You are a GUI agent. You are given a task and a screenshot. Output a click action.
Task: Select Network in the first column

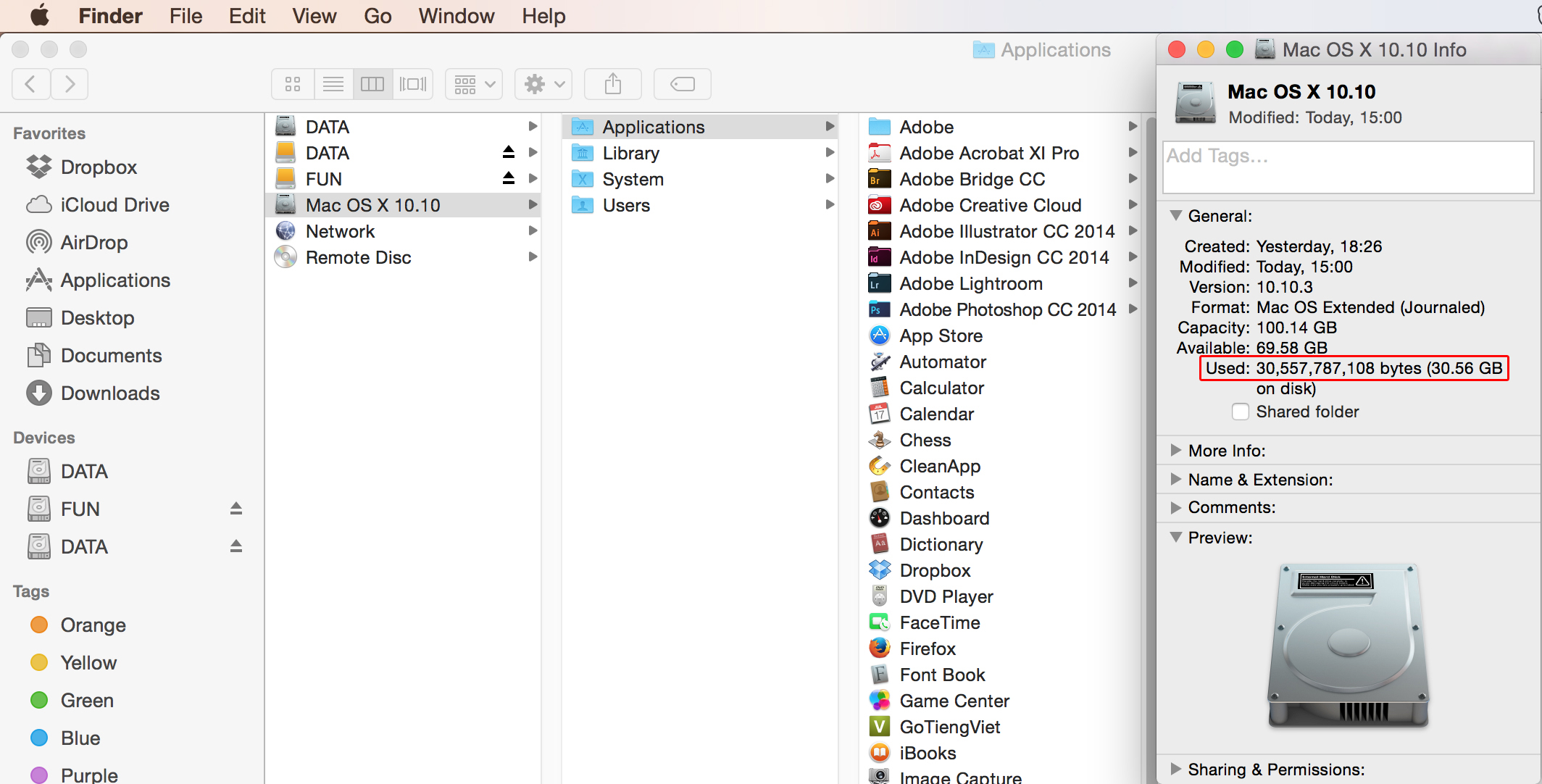[404, 231]
